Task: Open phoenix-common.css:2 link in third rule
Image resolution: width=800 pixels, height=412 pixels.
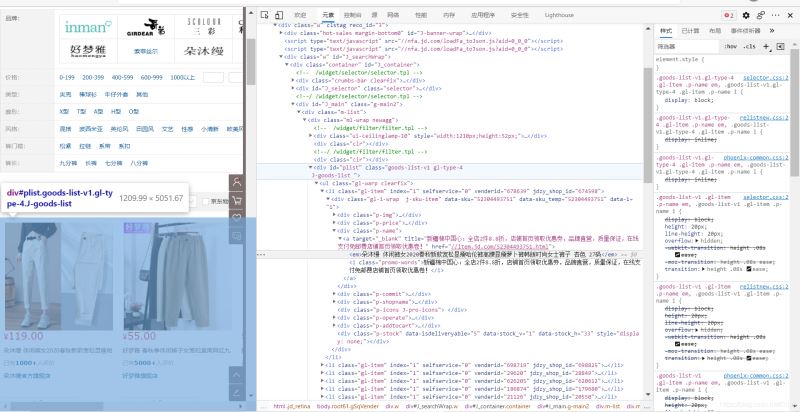Action: (756, 158)
